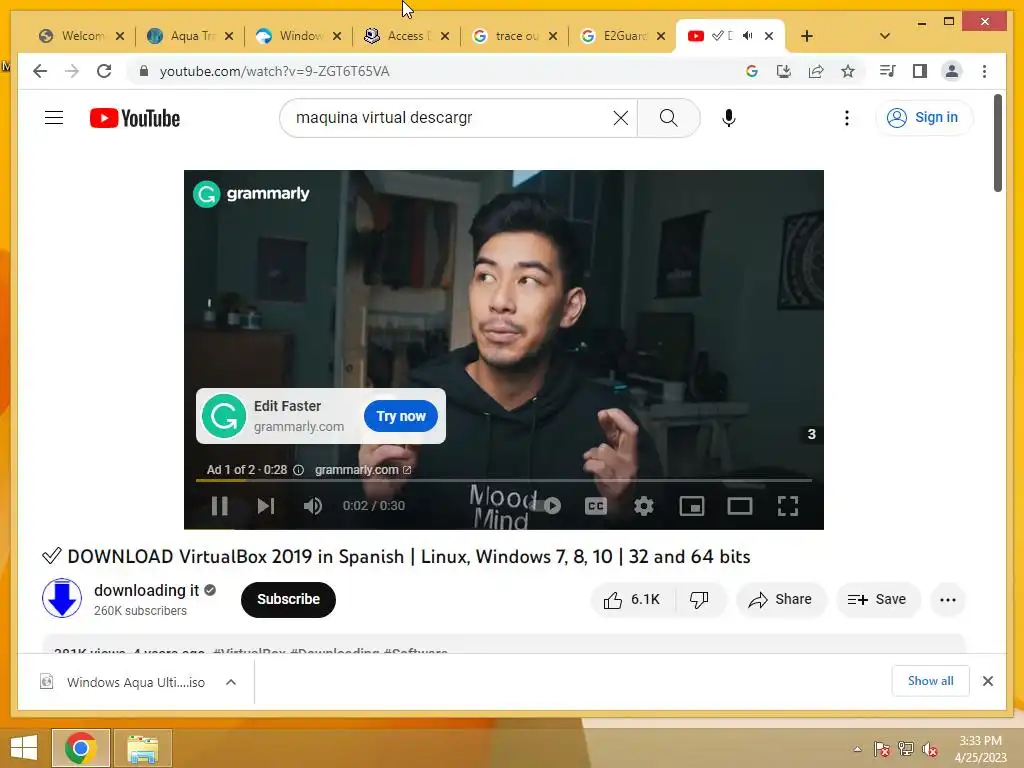Screen dimensions: 1024x768
Task: Enter full screen video mode
Action: (x=788, y=505)
